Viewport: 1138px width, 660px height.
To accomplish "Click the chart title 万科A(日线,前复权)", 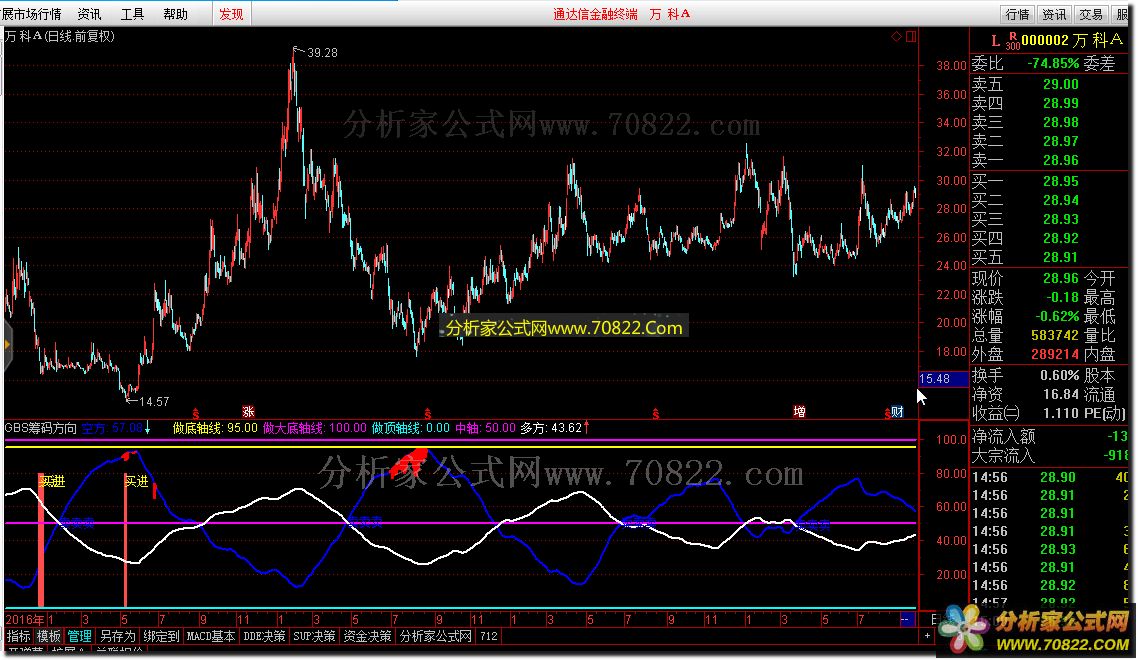I will pyautogui.click(x=59, y=36).
